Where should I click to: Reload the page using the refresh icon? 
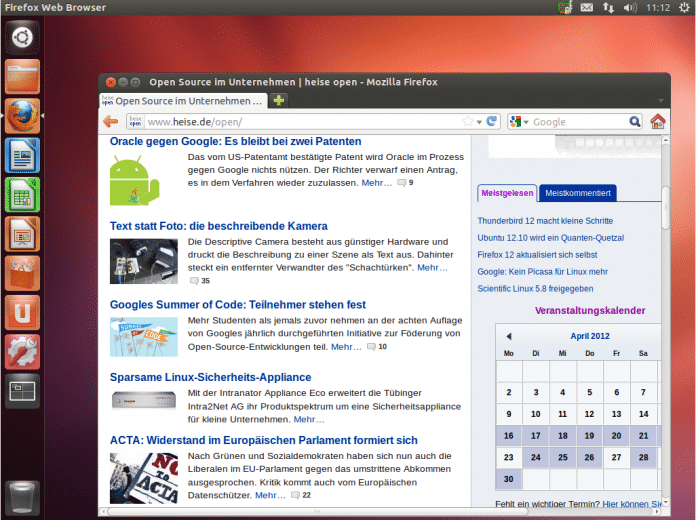[492, 122]
